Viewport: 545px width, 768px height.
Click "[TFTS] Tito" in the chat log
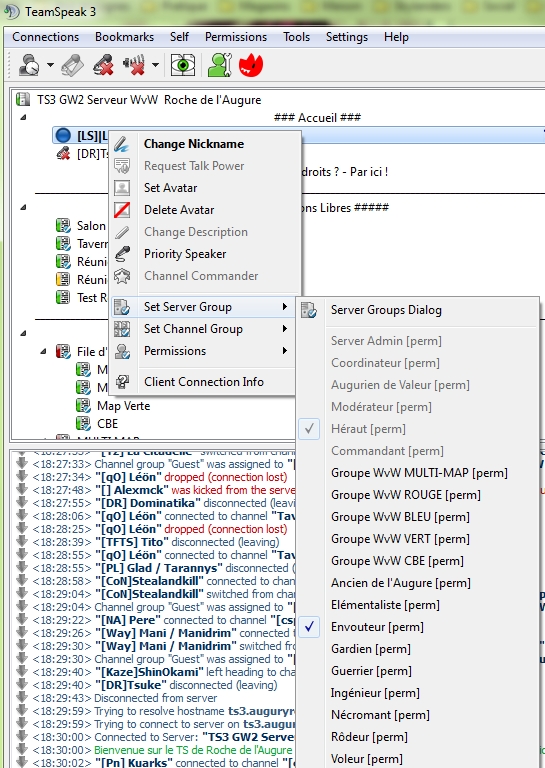point(131,542)
